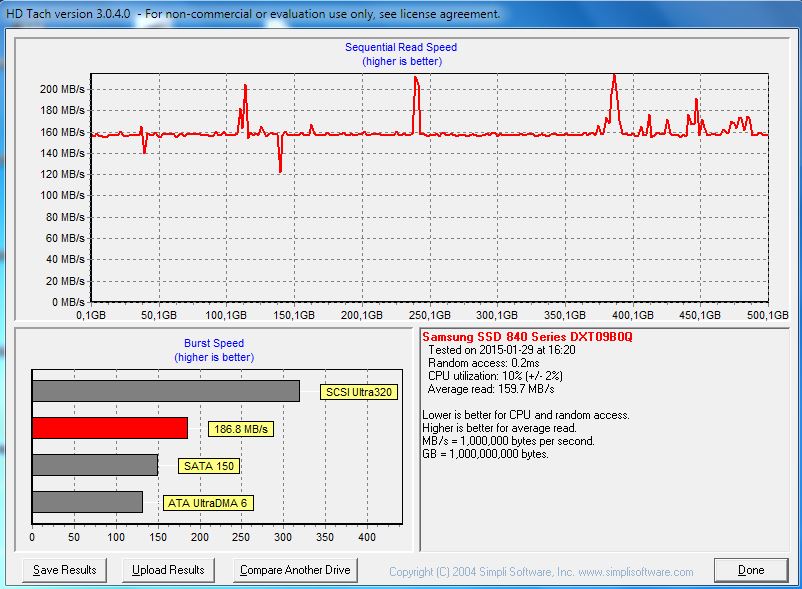Select the red 186.8 MB/s burst bar
Screen dimensions: 802x589
tap(110, 428)
